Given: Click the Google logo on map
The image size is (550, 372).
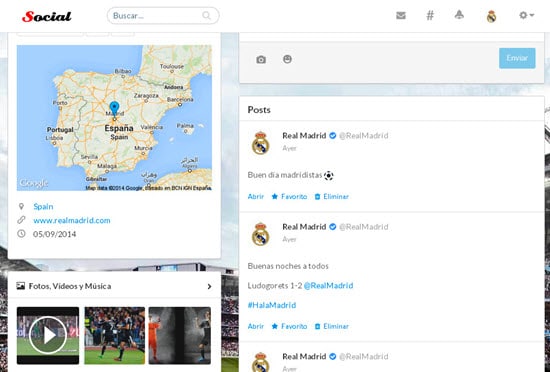Looking at the screenshot, I should pos(34,183).
